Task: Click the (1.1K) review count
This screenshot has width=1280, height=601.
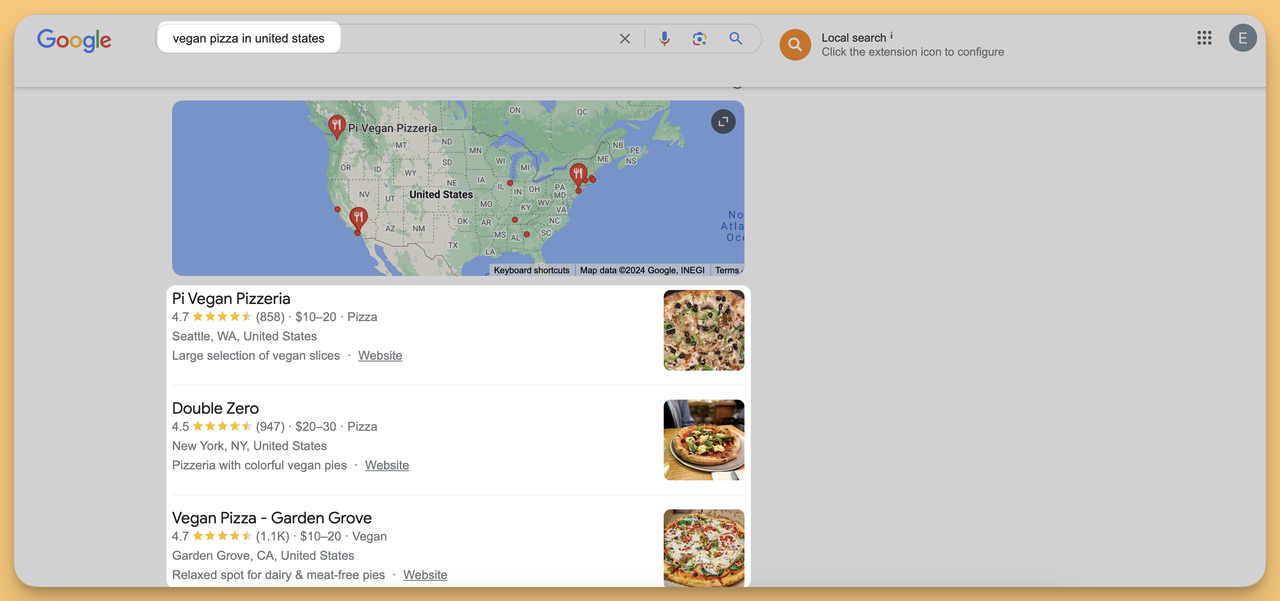Action: click(x=272, y=537)
